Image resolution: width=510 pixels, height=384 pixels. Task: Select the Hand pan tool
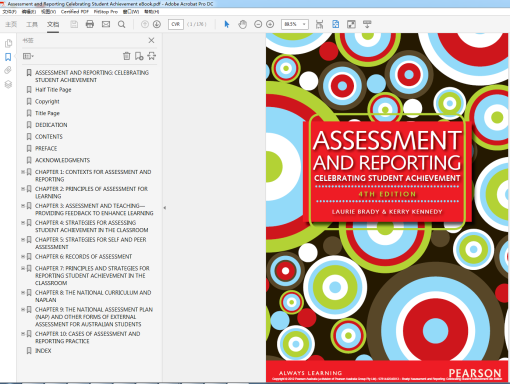[243, 24]
